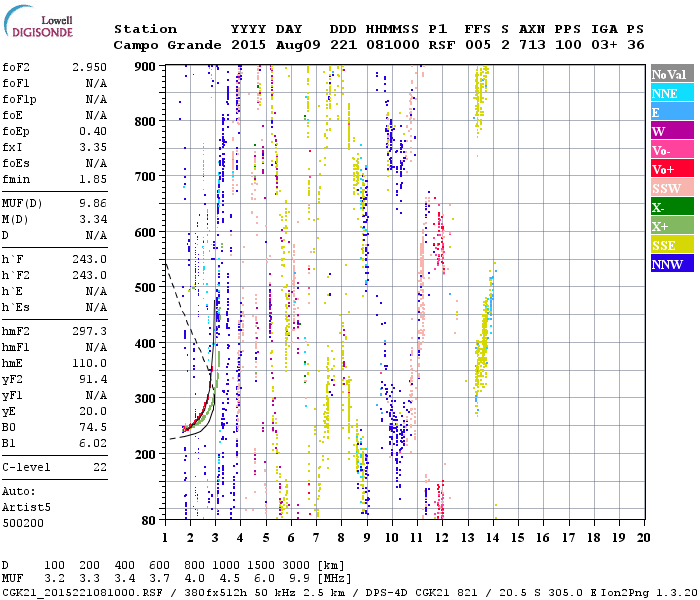This screenshot has height=600, width=700.
Task: Click the fmin value 1.85
Action: [93, 179]
